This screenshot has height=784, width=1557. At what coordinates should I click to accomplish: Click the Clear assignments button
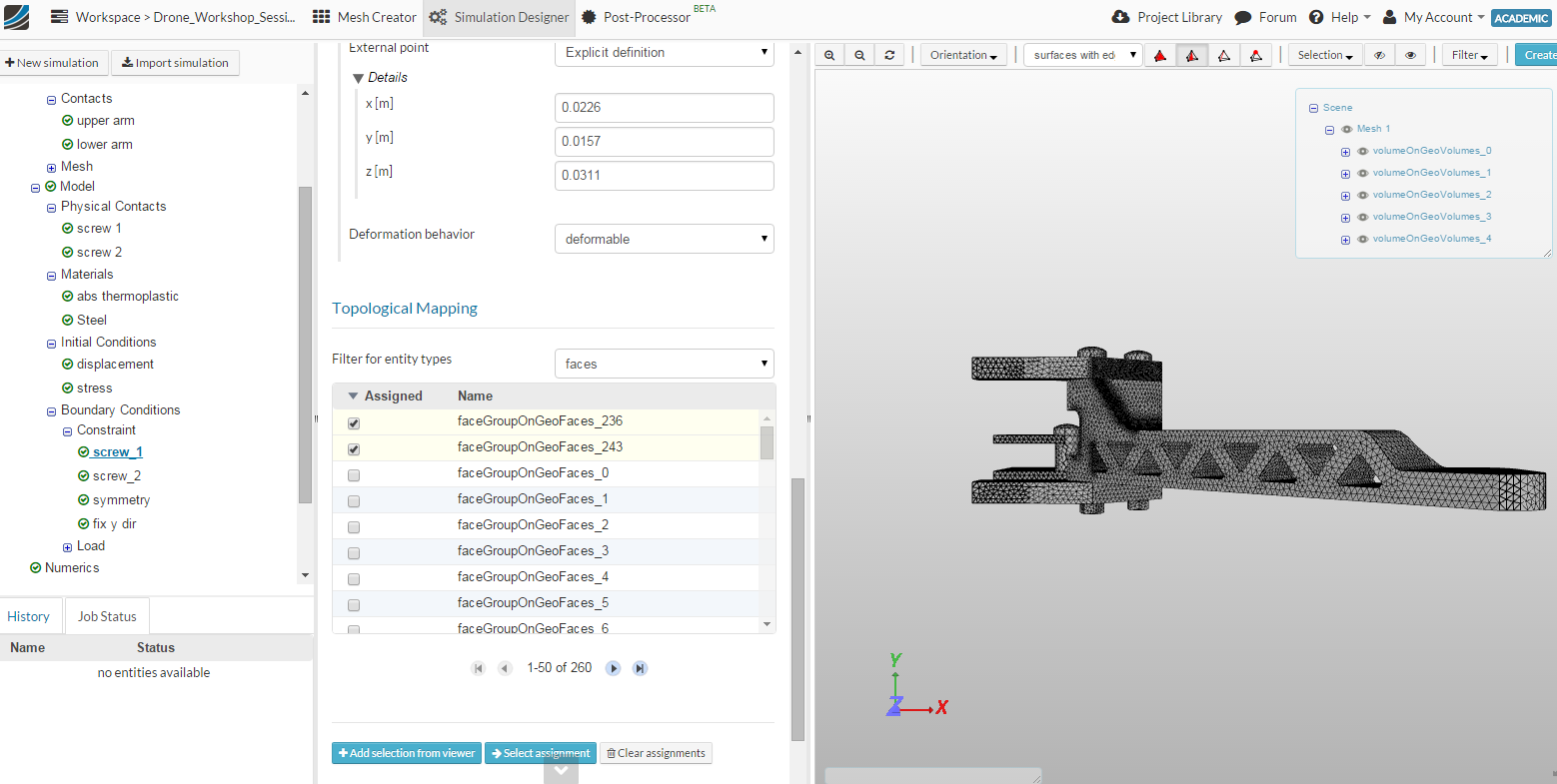tap(656, 754)
